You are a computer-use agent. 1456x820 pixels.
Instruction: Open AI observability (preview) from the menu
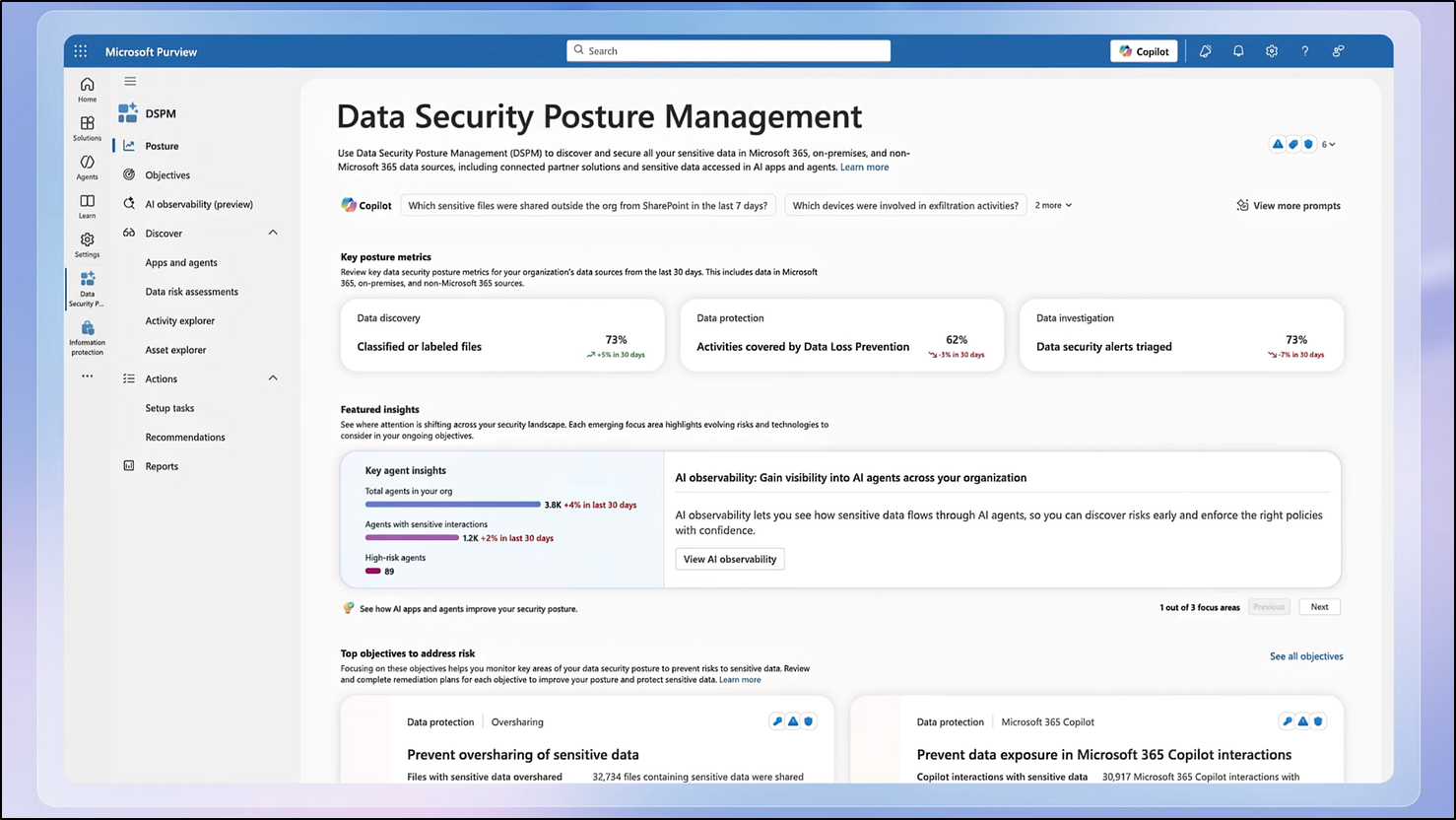pyautogui.click(x=200, y=203)
